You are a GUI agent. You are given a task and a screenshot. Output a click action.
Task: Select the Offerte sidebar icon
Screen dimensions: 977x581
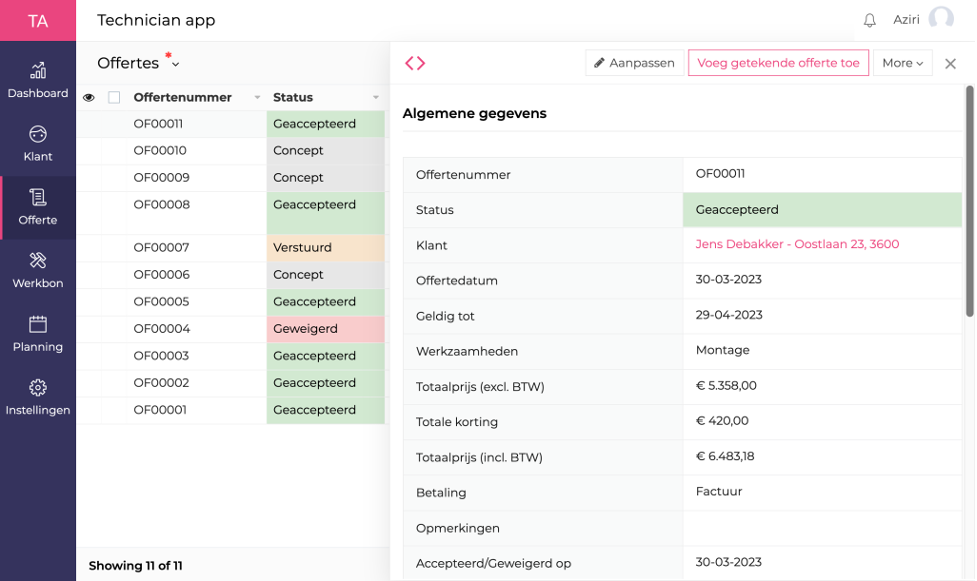pos(38,207)
